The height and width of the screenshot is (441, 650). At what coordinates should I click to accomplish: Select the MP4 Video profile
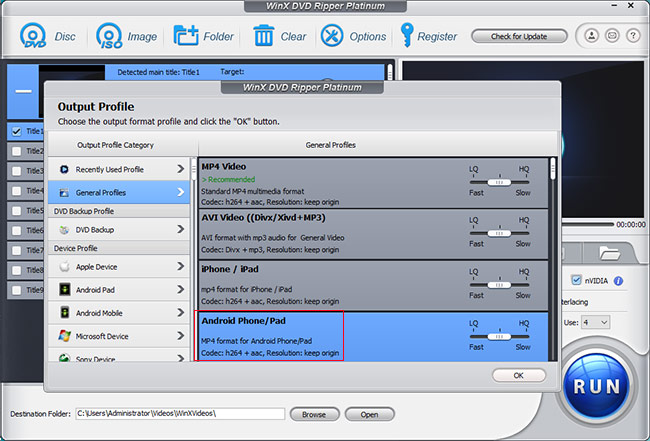(373, 183)
